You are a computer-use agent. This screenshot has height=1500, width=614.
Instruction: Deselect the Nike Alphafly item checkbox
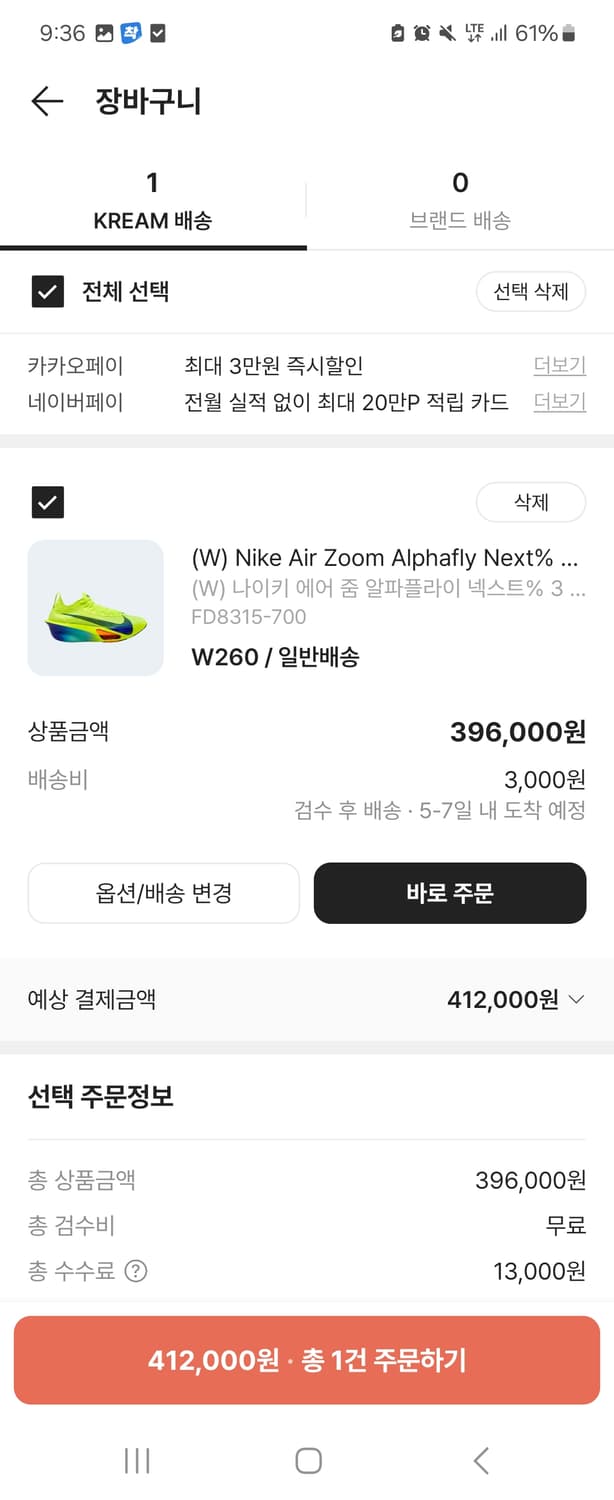tap(47, 502)
